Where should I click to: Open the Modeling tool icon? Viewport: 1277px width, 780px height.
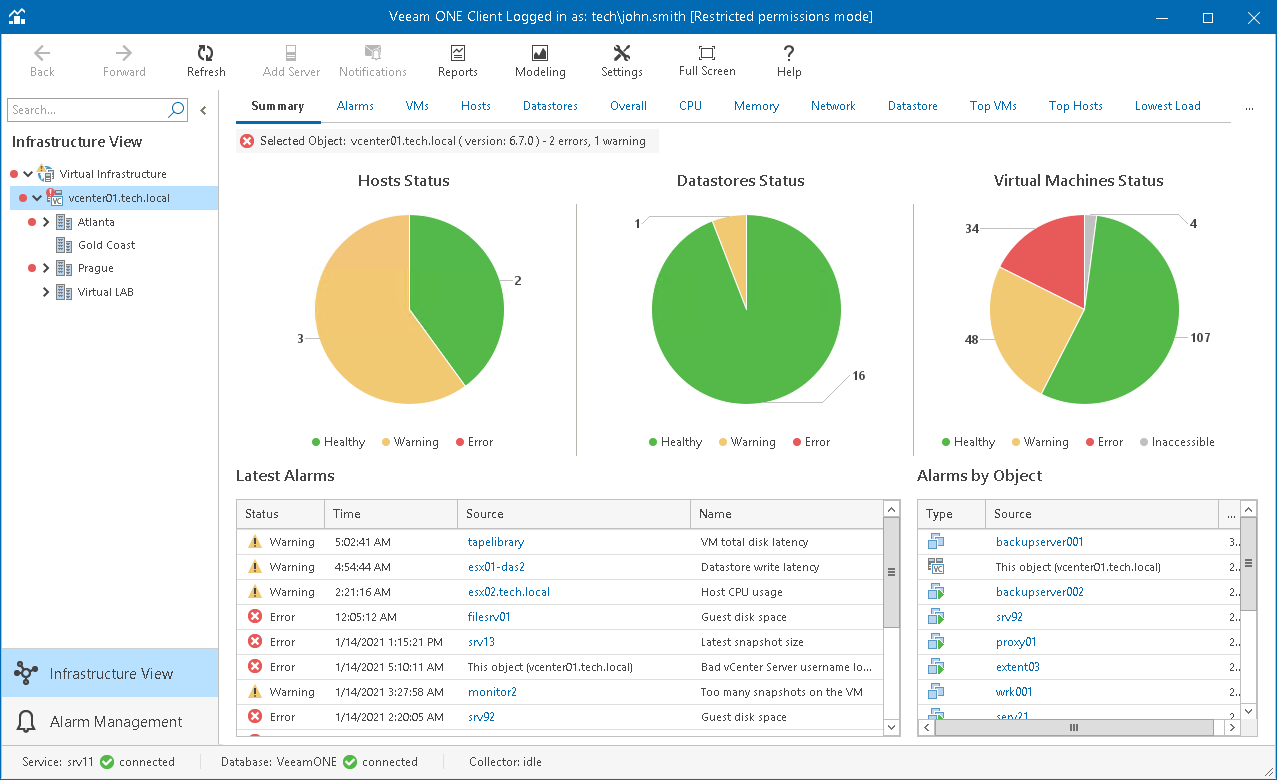coord(540,60)
